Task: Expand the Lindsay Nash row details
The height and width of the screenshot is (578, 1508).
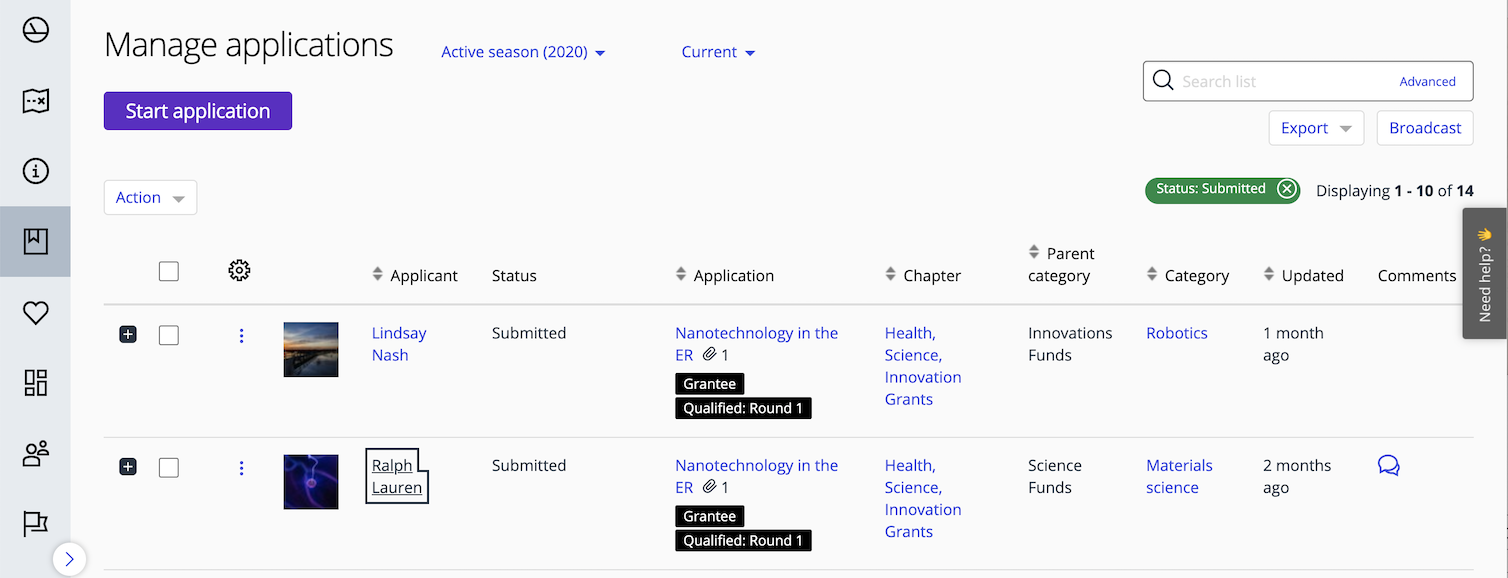Action: [x=128, y=334]
